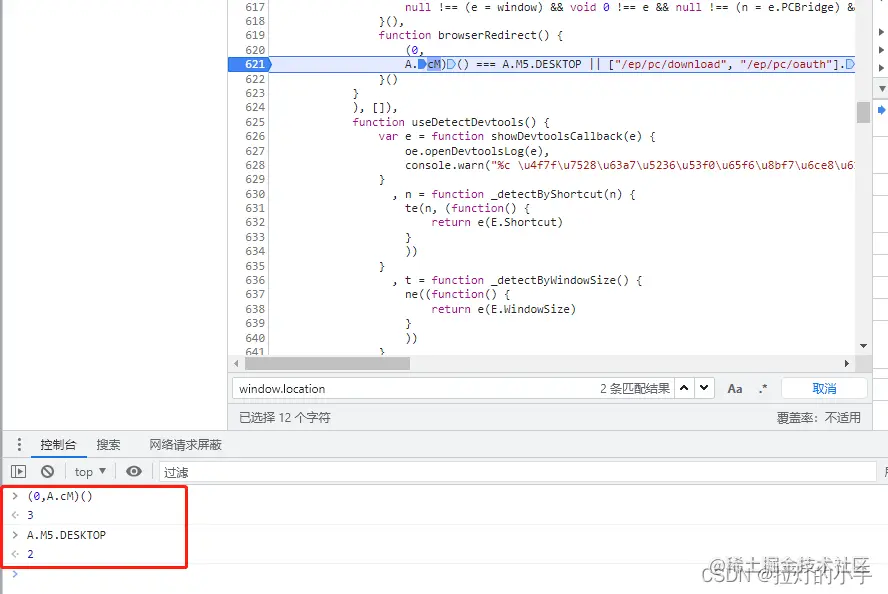Open the console drawer three-dot menu

click(x=19, y=445)
